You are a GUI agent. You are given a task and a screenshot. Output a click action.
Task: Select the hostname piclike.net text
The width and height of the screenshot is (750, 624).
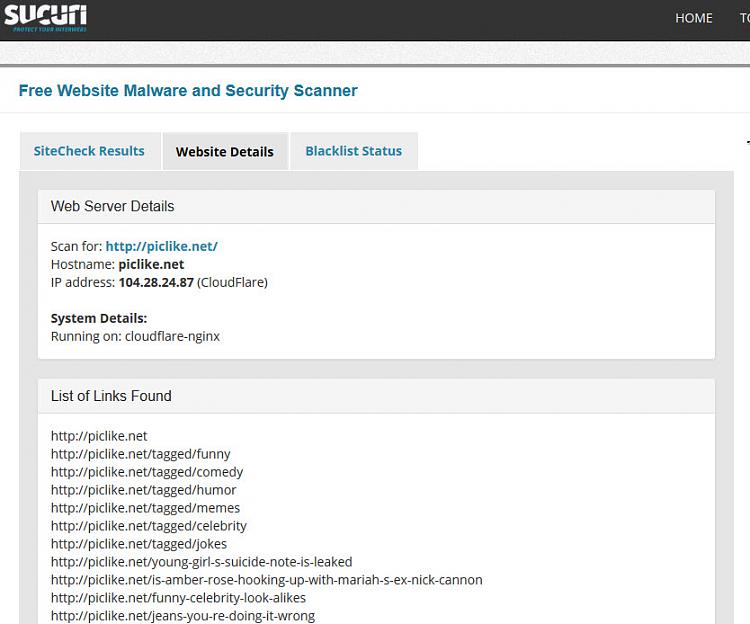(151, 264)
